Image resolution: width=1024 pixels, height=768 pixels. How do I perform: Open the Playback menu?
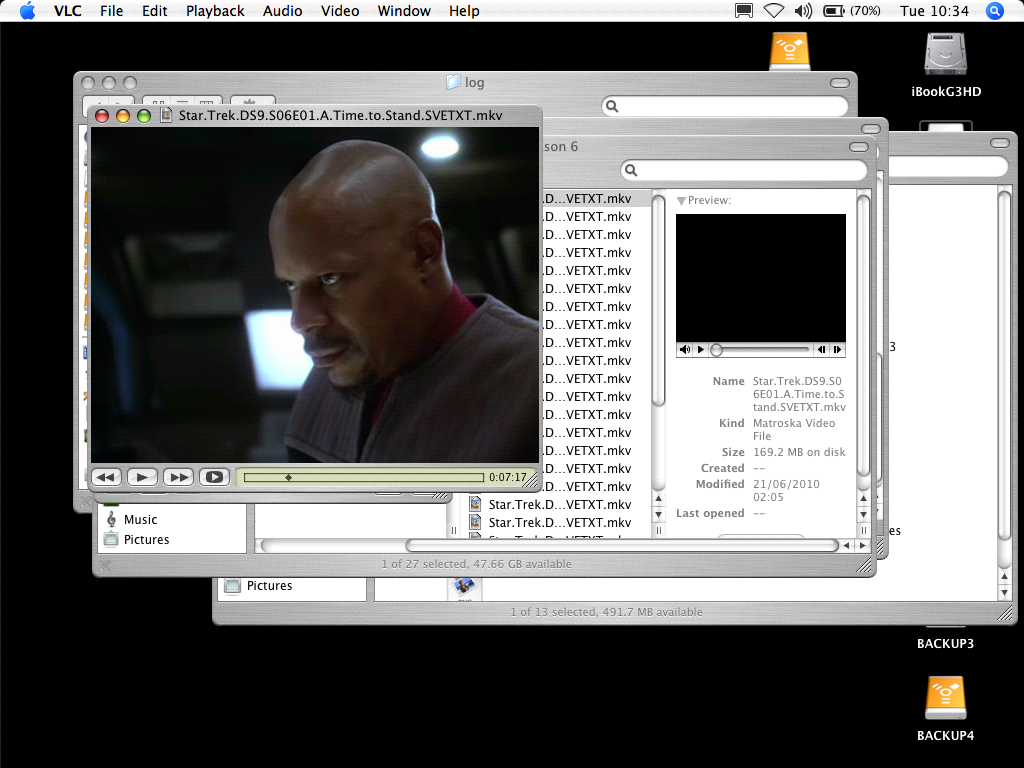point(215,11)
